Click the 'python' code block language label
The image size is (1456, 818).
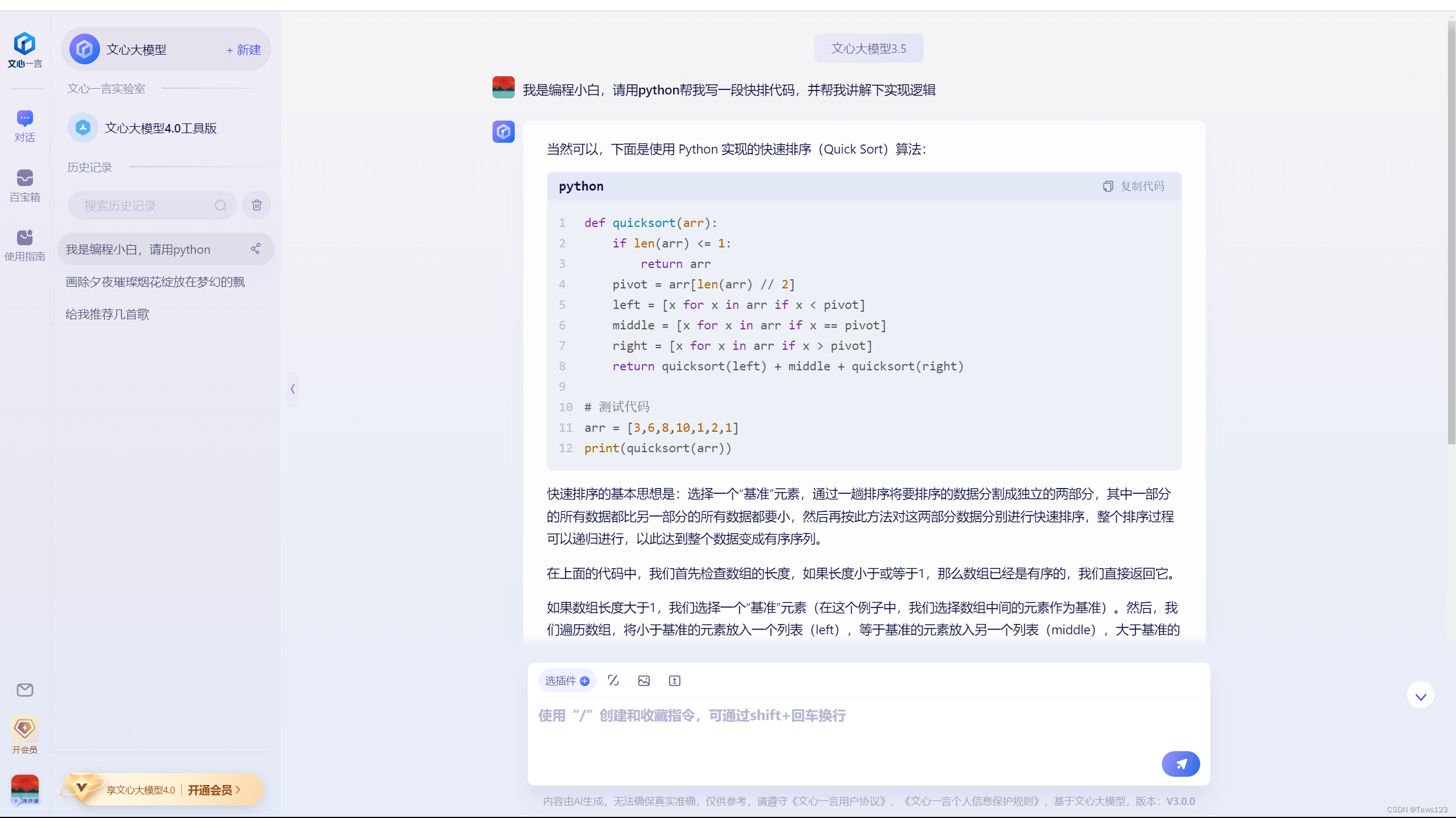[x=581, y=186]
